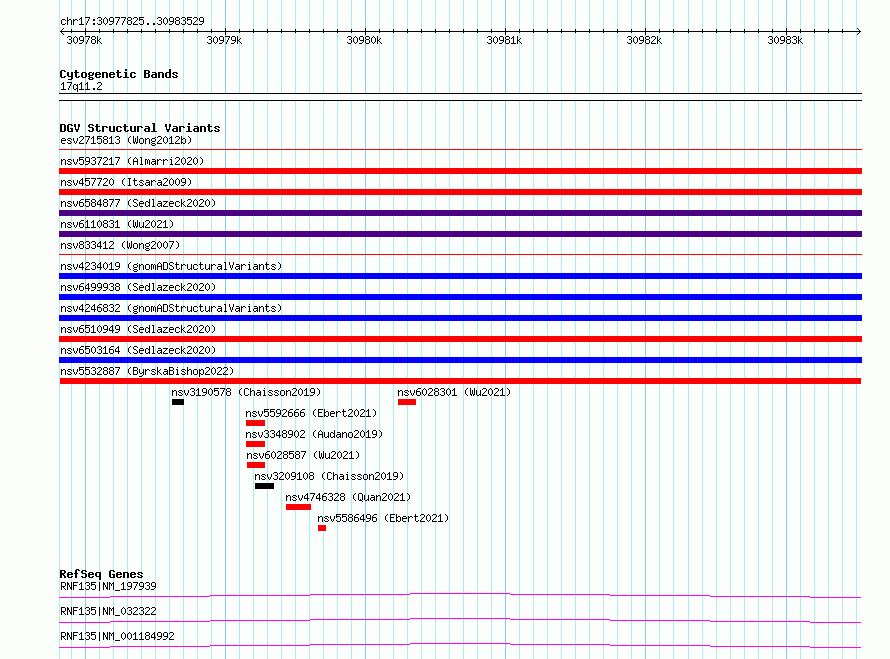Click the 30978k ruler tick label
The height and width of the screenshot is (659, 890).
tap(84, 40)
